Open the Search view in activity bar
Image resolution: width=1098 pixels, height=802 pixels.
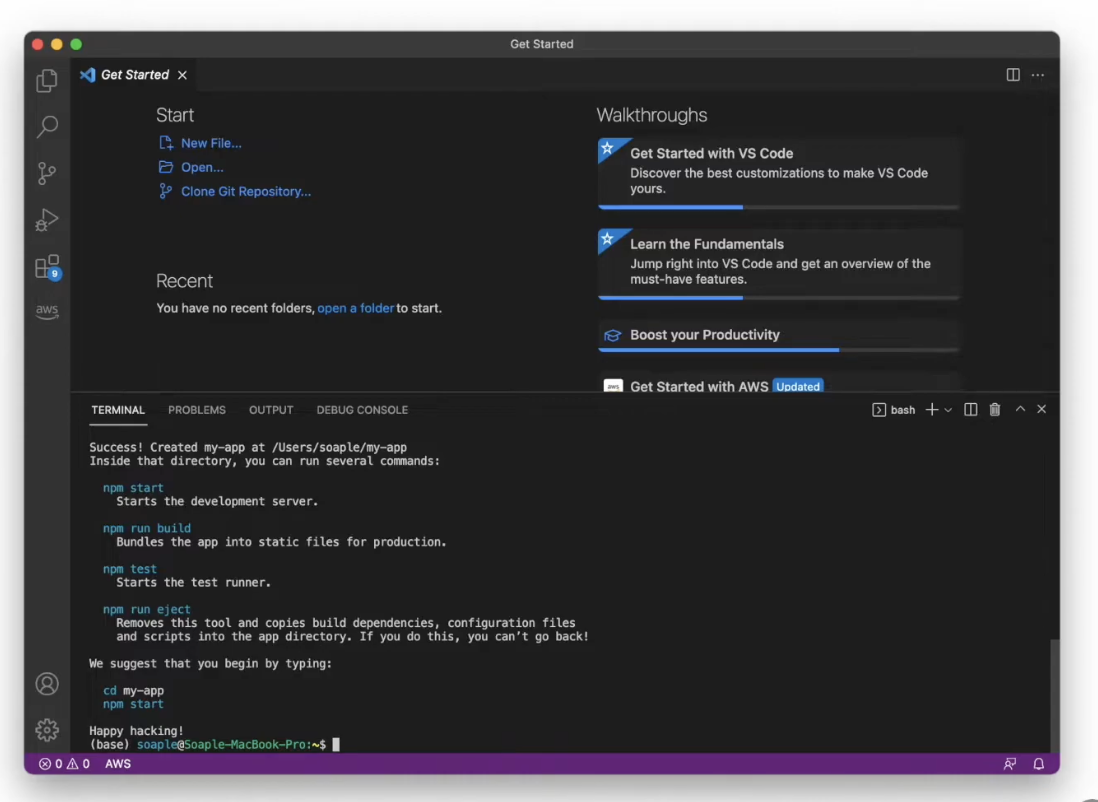pos(47,126)
